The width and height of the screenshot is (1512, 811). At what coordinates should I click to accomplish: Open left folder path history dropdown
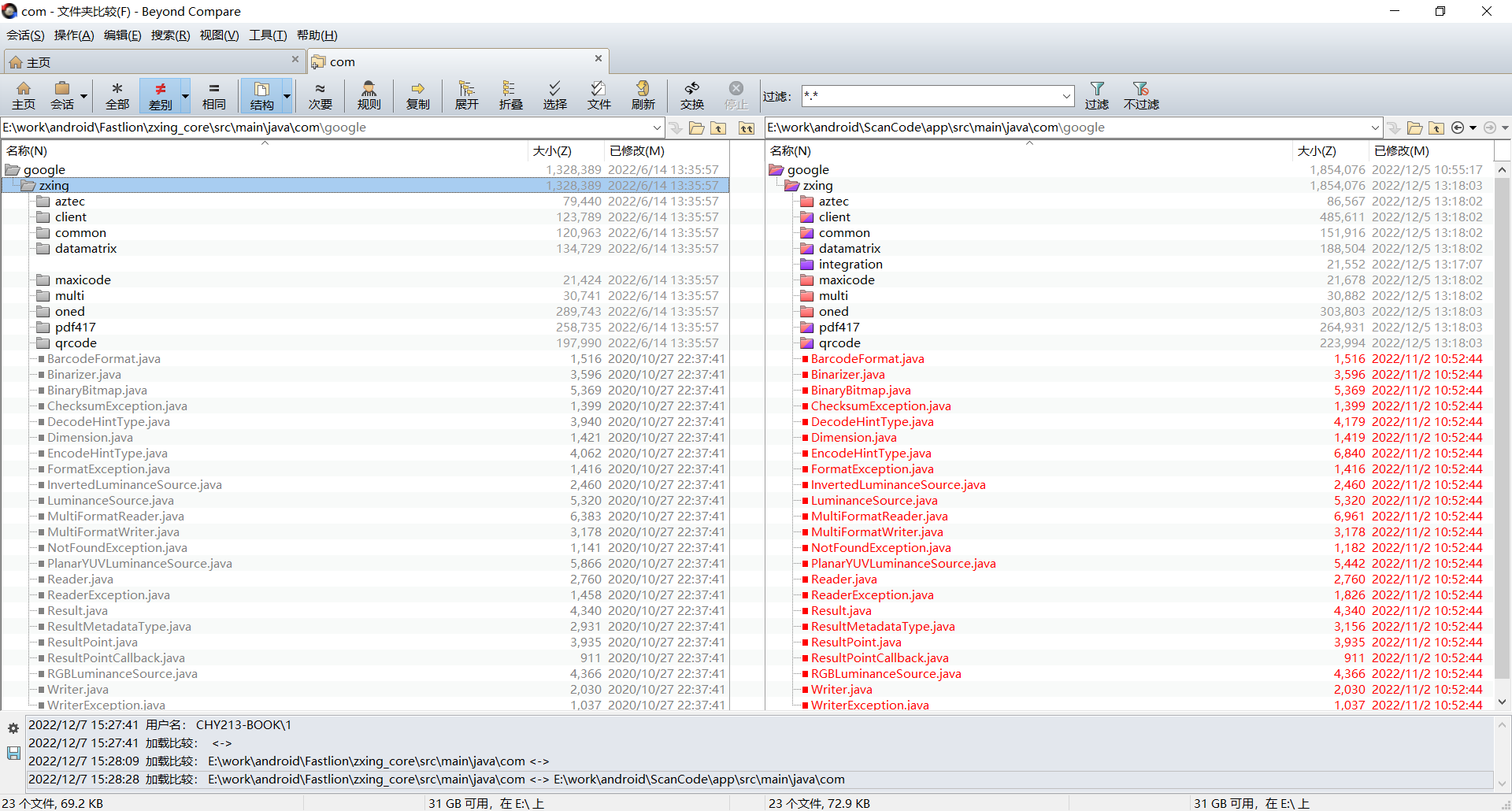pos(657,128)
